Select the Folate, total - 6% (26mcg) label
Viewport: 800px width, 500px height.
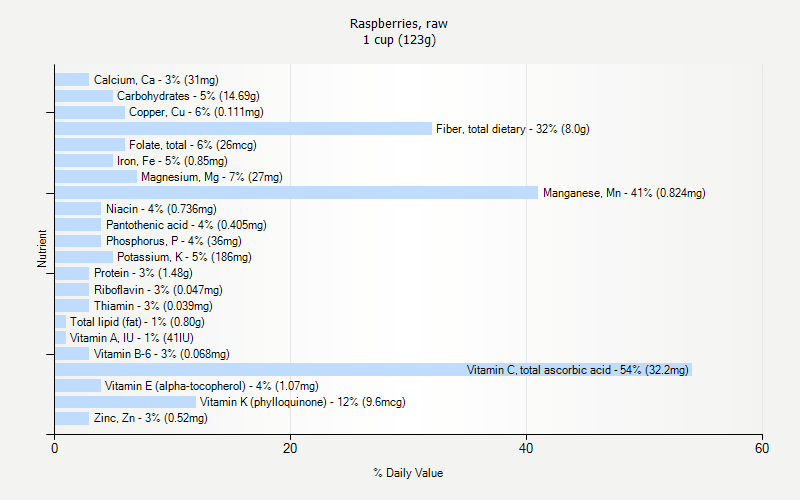pyautogui.click(x=193, y=145)
